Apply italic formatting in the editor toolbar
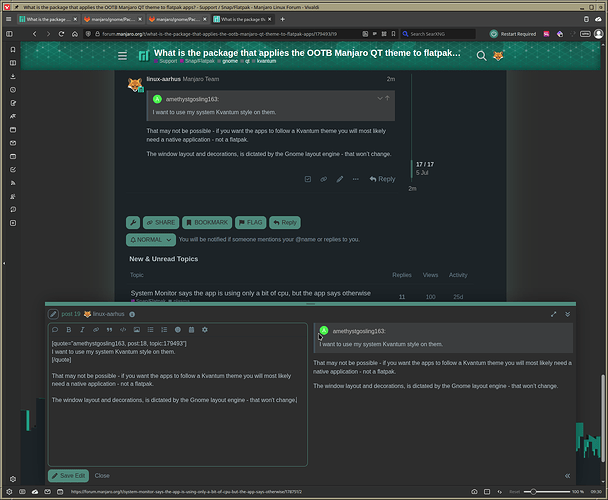Image resolution: width=608 pixels, height=500 pixels. point(82,330)
